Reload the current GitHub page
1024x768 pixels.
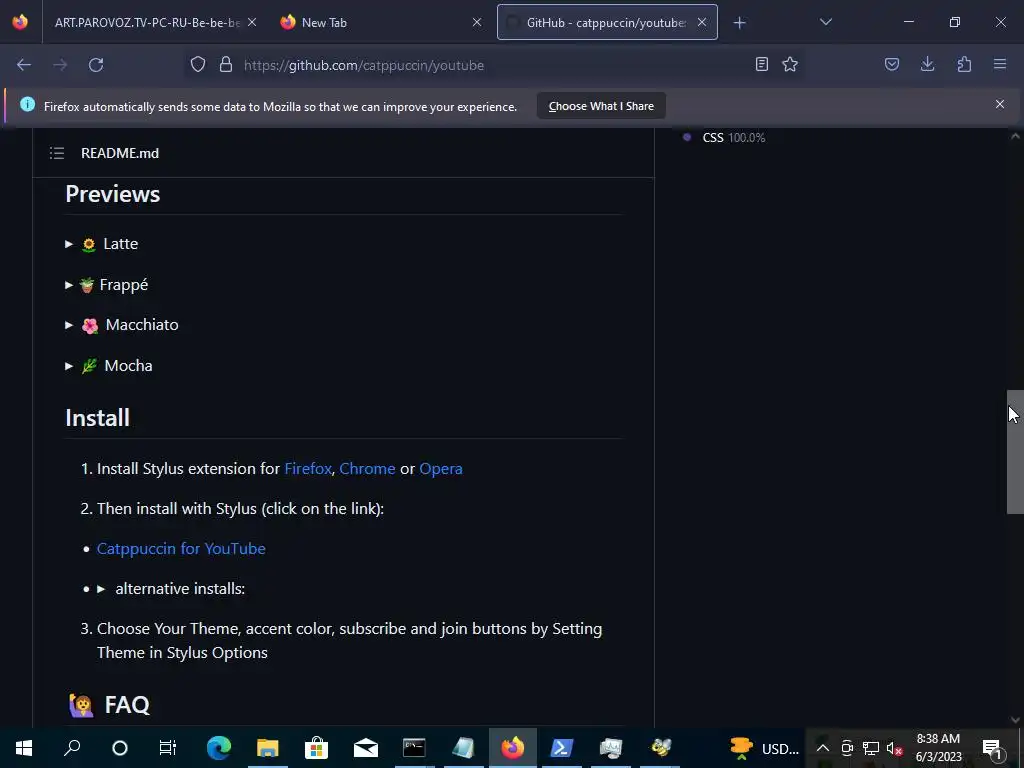pyautogui.click(x=96, y=65)
